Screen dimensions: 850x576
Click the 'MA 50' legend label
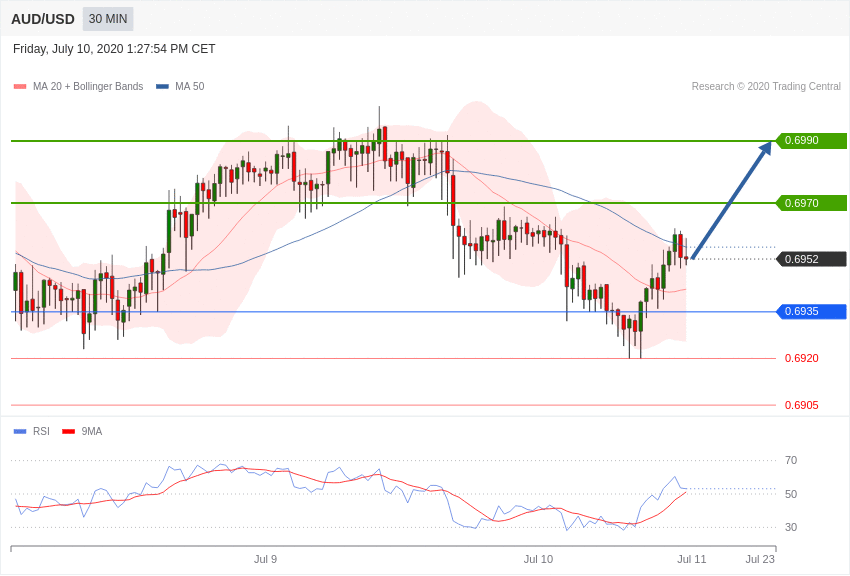(x=189, y=86)
